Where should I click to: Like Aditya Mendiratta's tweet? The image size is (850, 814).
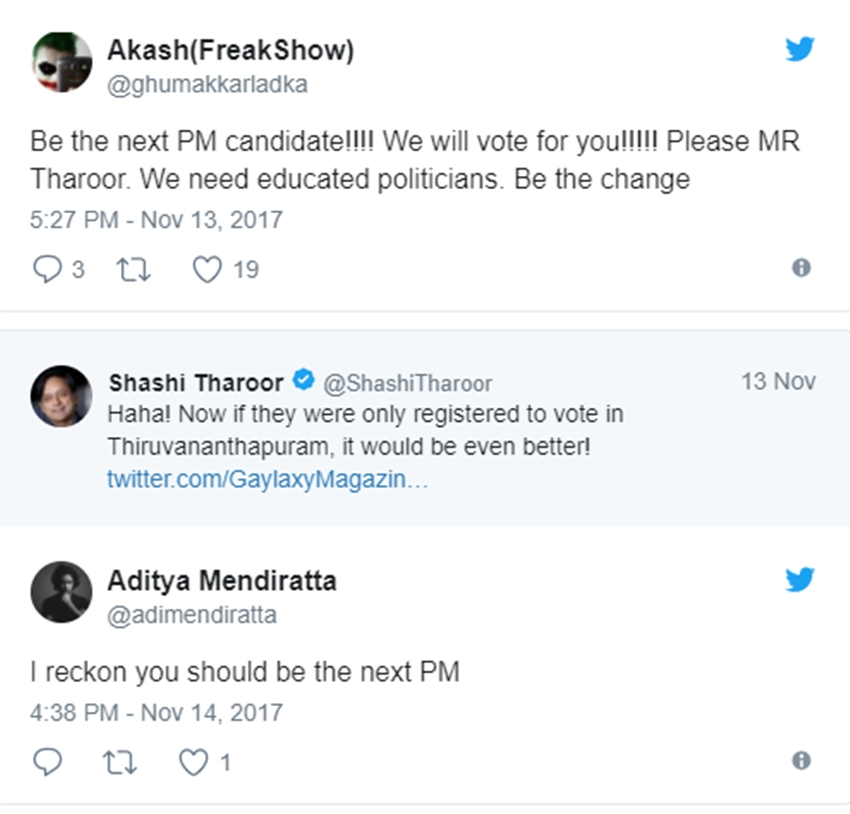(x=193, y=762)
